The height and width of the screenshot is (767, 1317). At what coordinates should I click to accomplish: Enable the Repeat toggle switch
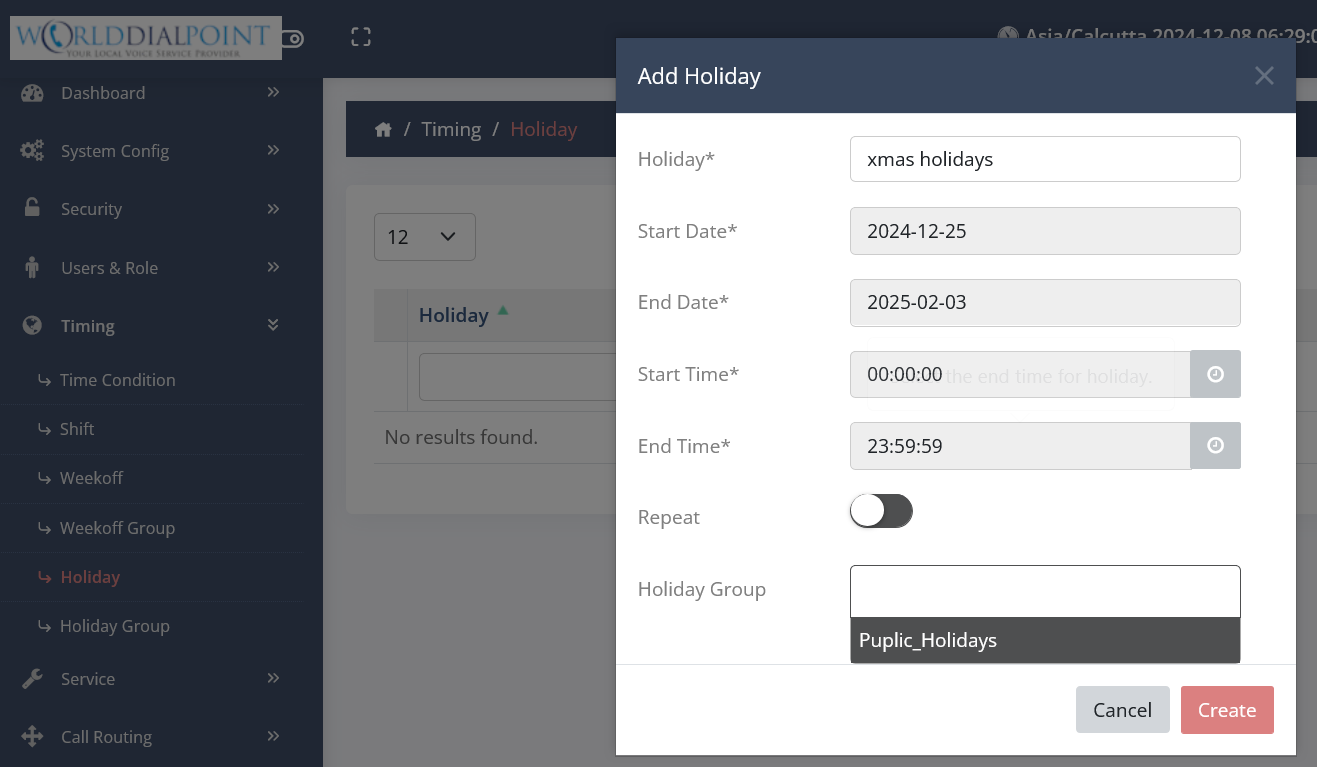881,511
